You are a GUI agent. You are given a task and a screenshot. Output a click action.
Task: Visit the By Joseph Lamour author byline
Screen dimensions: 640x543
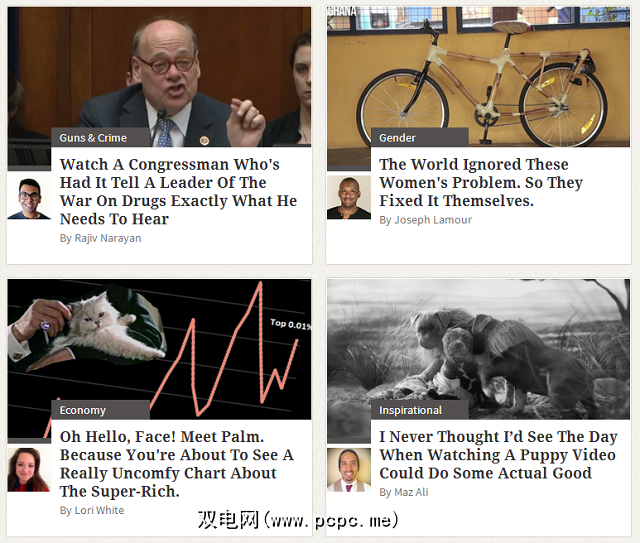pos(425,220)
